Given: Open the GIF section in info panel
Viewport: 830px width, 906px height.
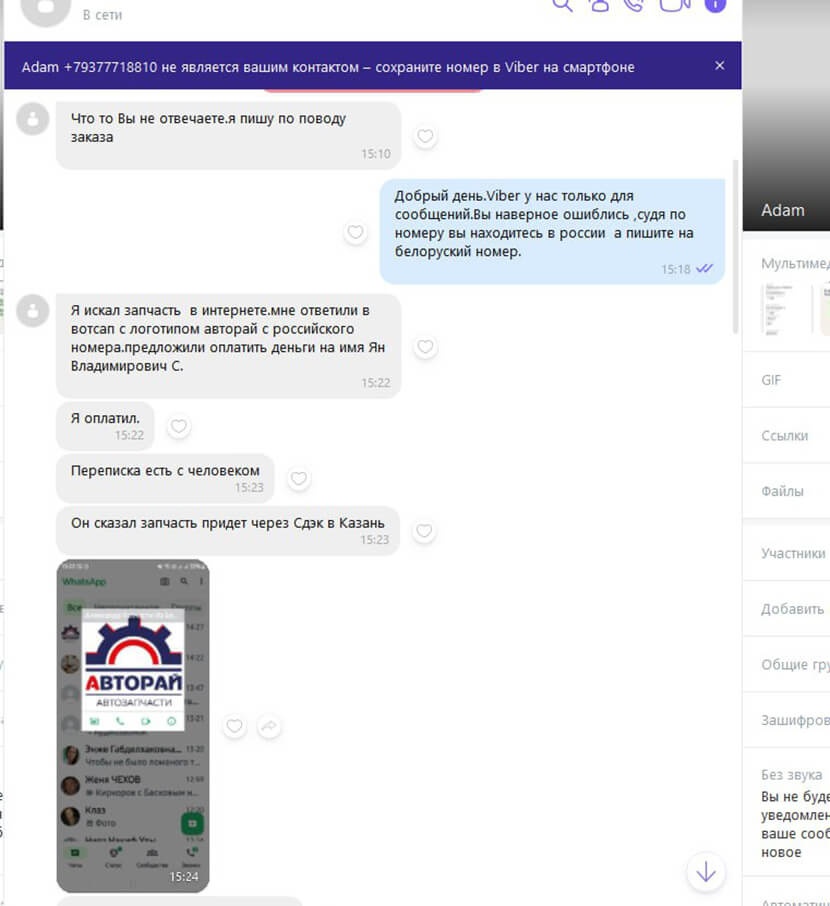Looking at the screenshot, I should tap(772, 380).
